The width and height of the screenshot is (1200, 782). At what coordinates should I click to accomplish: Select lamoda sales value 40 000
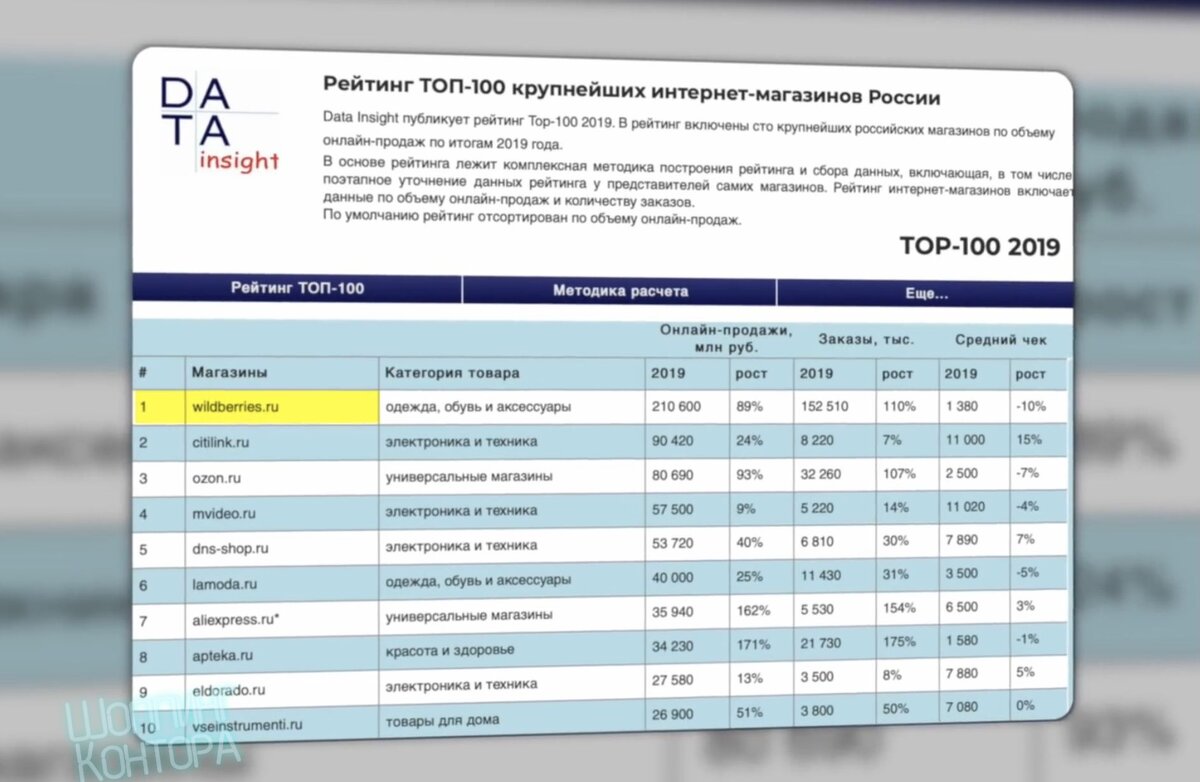click(675, 580)
